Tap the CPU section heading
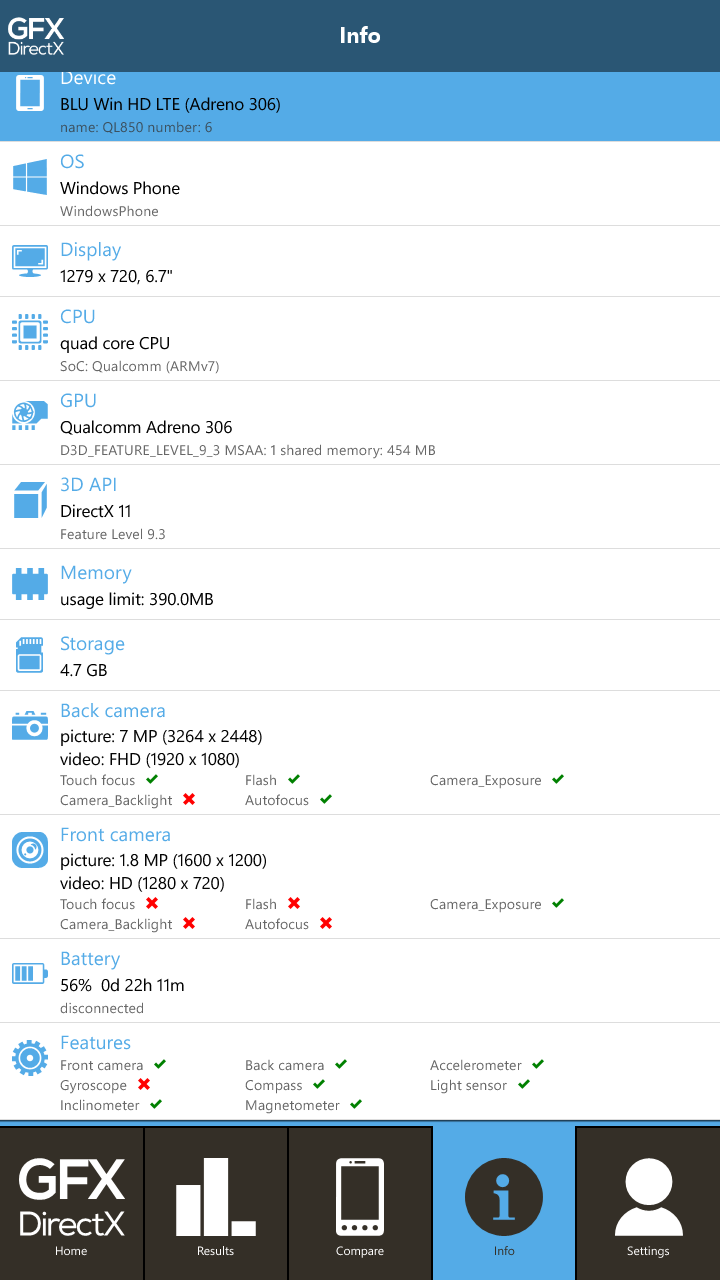This screenshot has height=1280, width=720. tap(78, 317)
